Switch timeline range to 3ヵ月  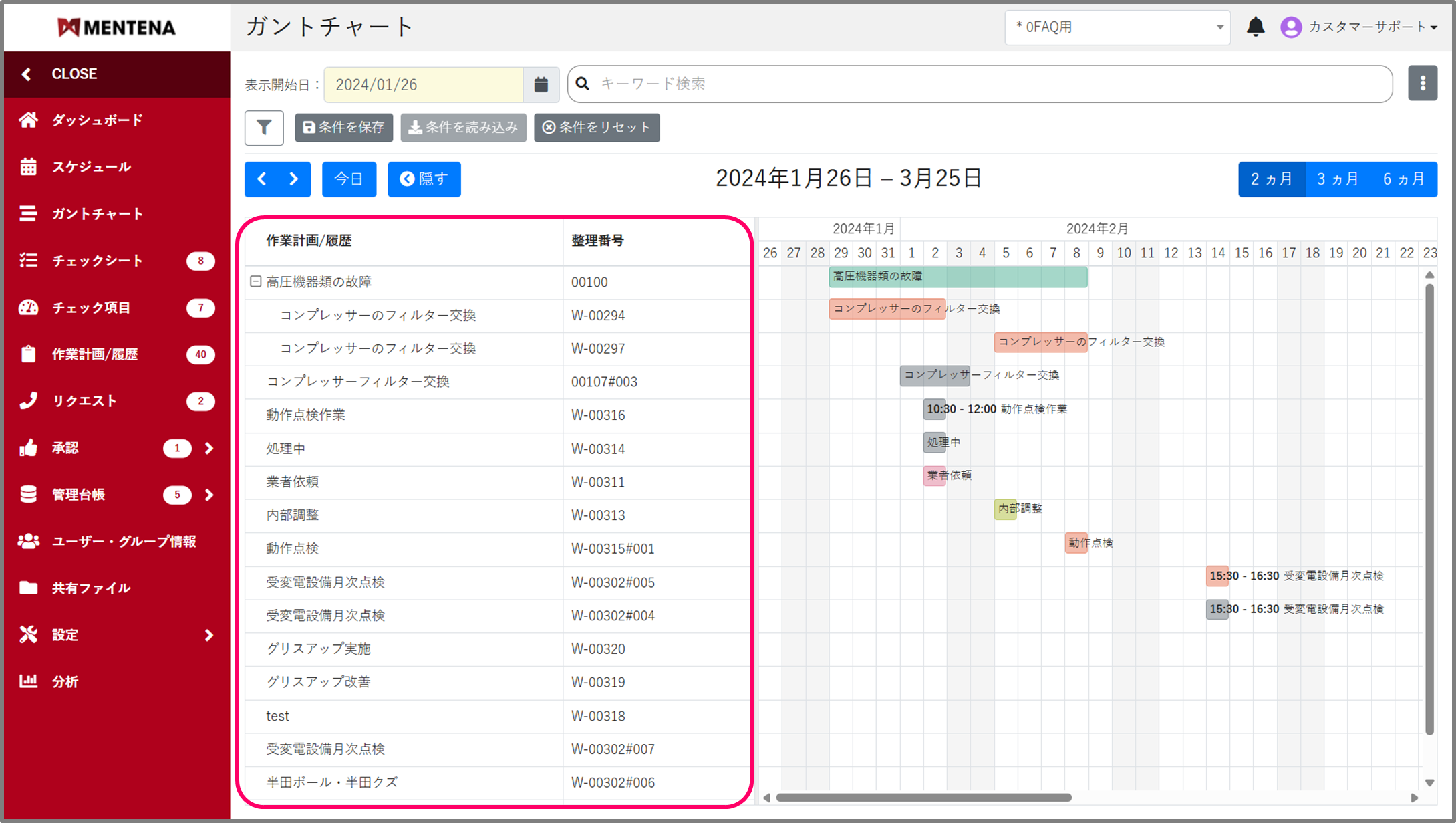tap(1338, 179)
